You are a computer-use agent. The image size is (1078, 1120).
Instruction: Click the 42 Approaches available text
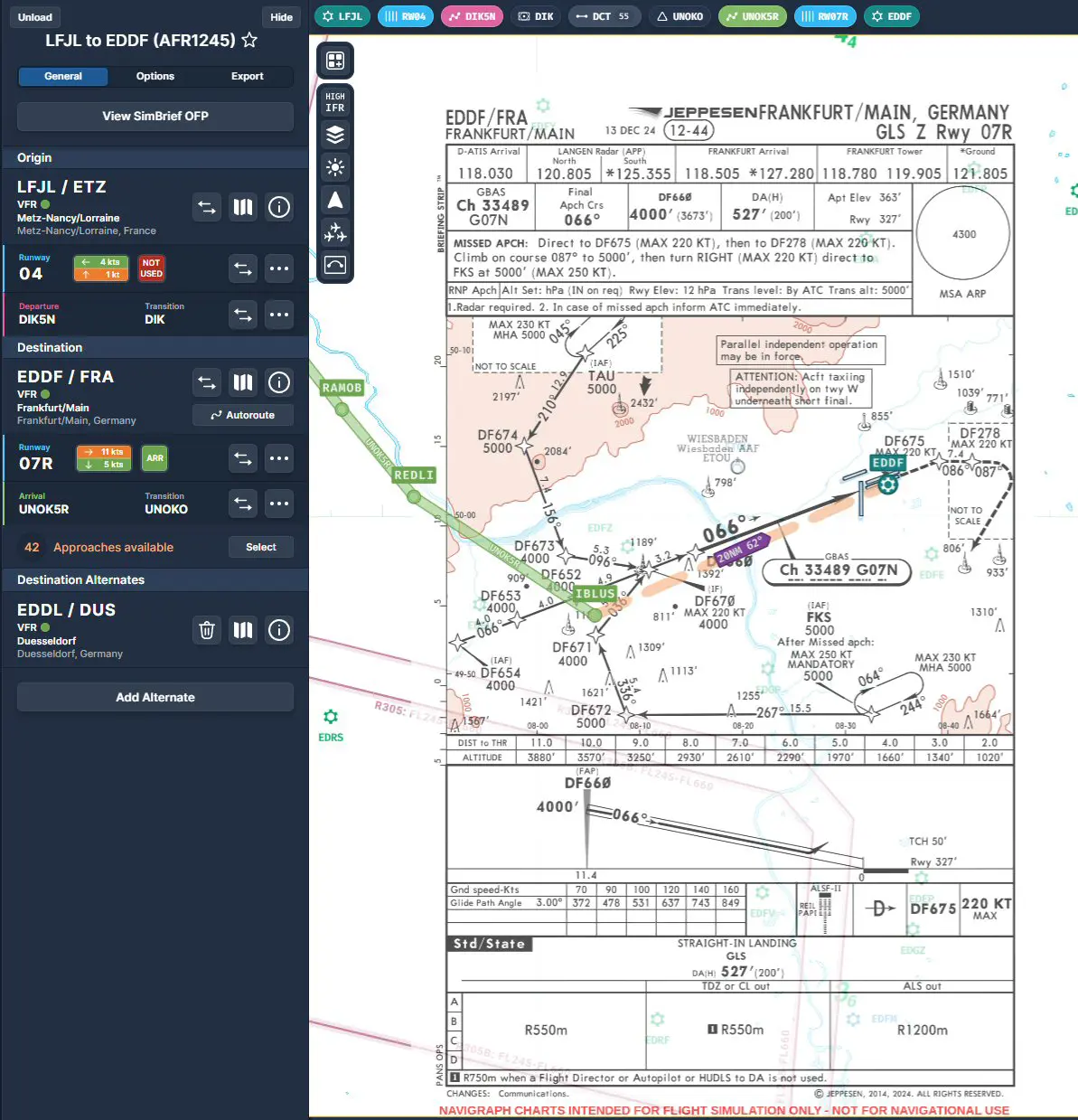113,548
